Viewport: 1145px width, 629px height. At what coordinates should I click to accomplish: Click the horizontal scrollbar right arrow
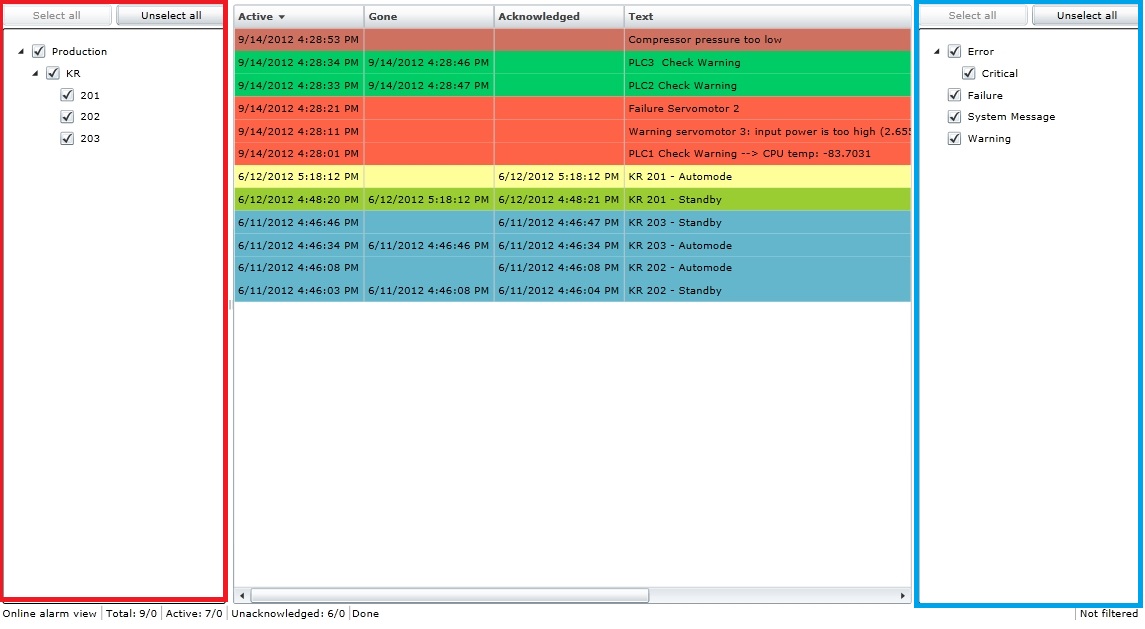[902, 595]
